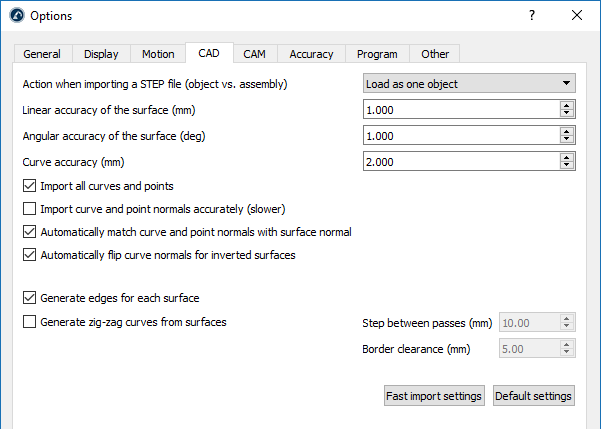This screenshot has height=429, width=601.
Task: Click the linear accuracy value field
Action: click(460, 110)
